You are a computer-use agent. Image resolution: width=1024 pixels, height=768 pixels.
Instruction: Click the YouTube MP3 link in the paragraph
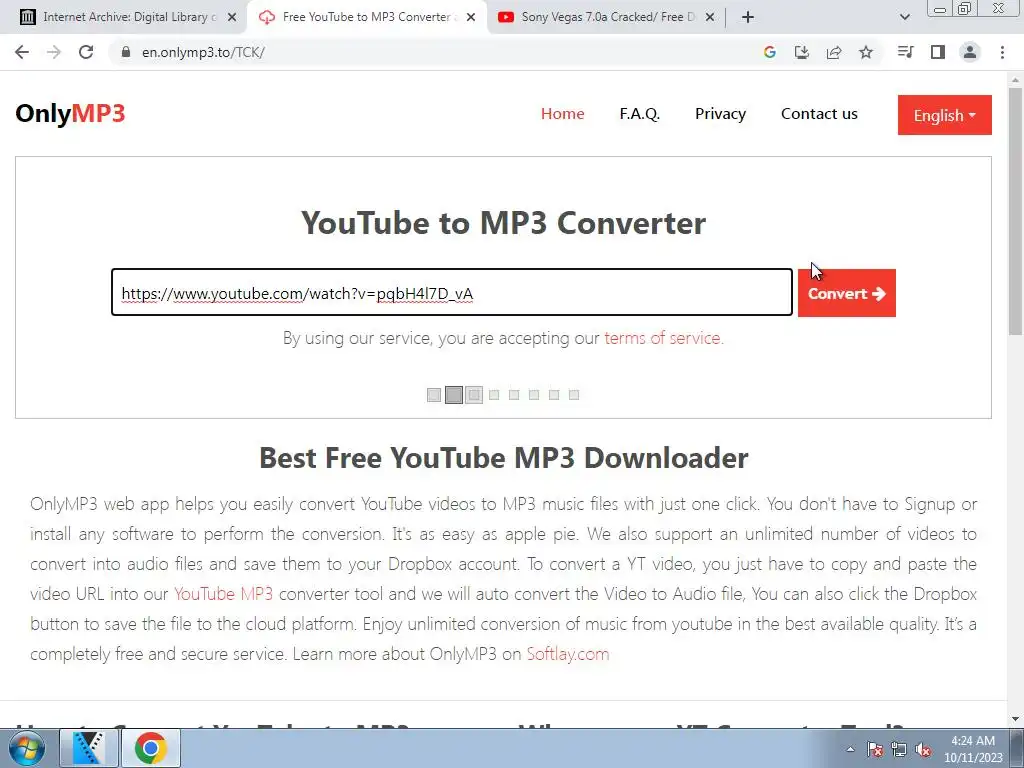click(223, 594)
